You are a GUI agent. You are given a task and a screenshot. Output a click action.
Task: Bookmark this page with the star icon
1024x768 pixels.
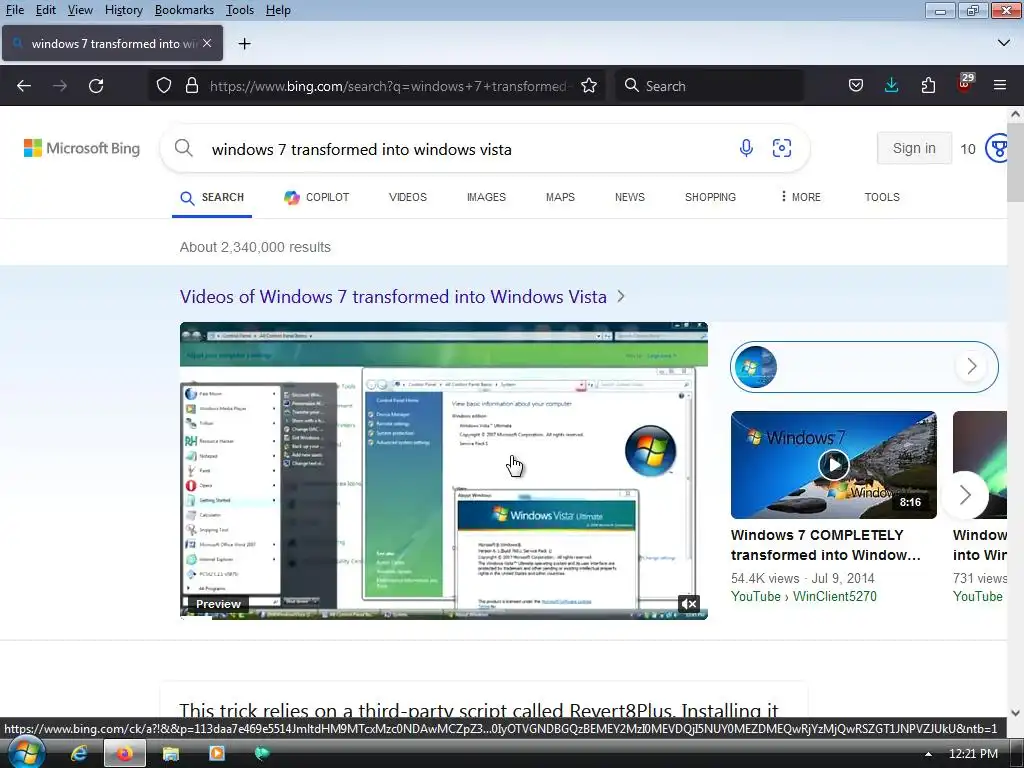pos(588,86)
